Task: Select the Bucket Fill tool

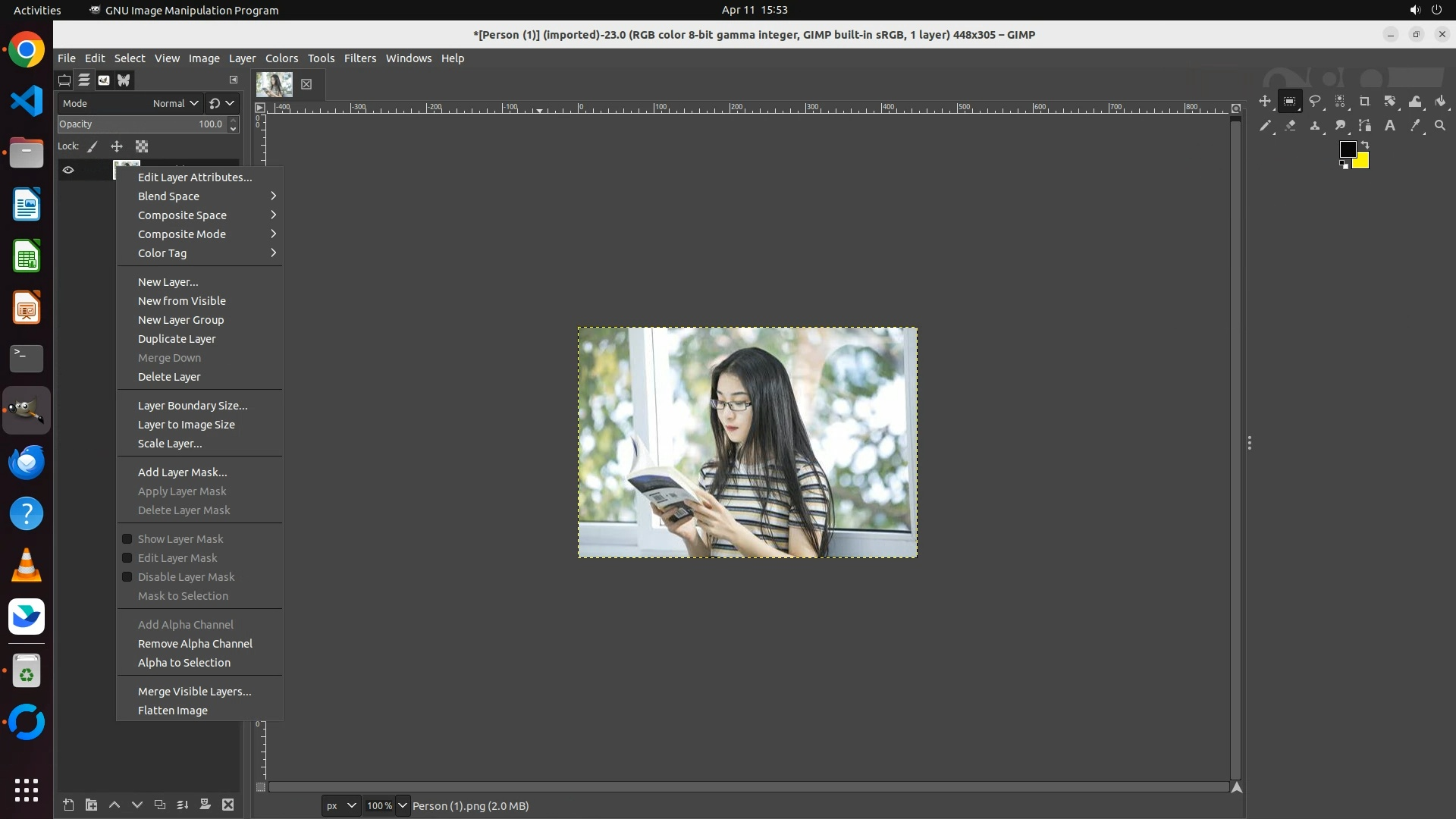Action: 1440,101
